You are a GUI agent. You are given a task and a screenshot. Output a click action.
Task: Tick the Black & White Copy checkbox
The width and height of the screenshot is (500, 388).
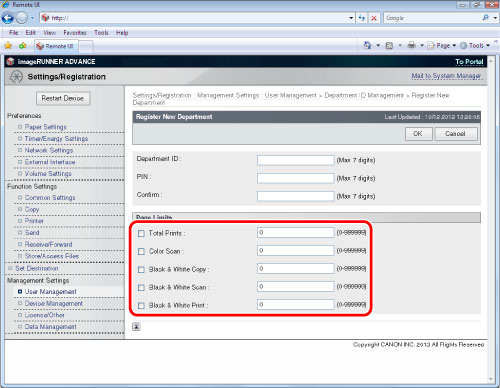point(141,269)
